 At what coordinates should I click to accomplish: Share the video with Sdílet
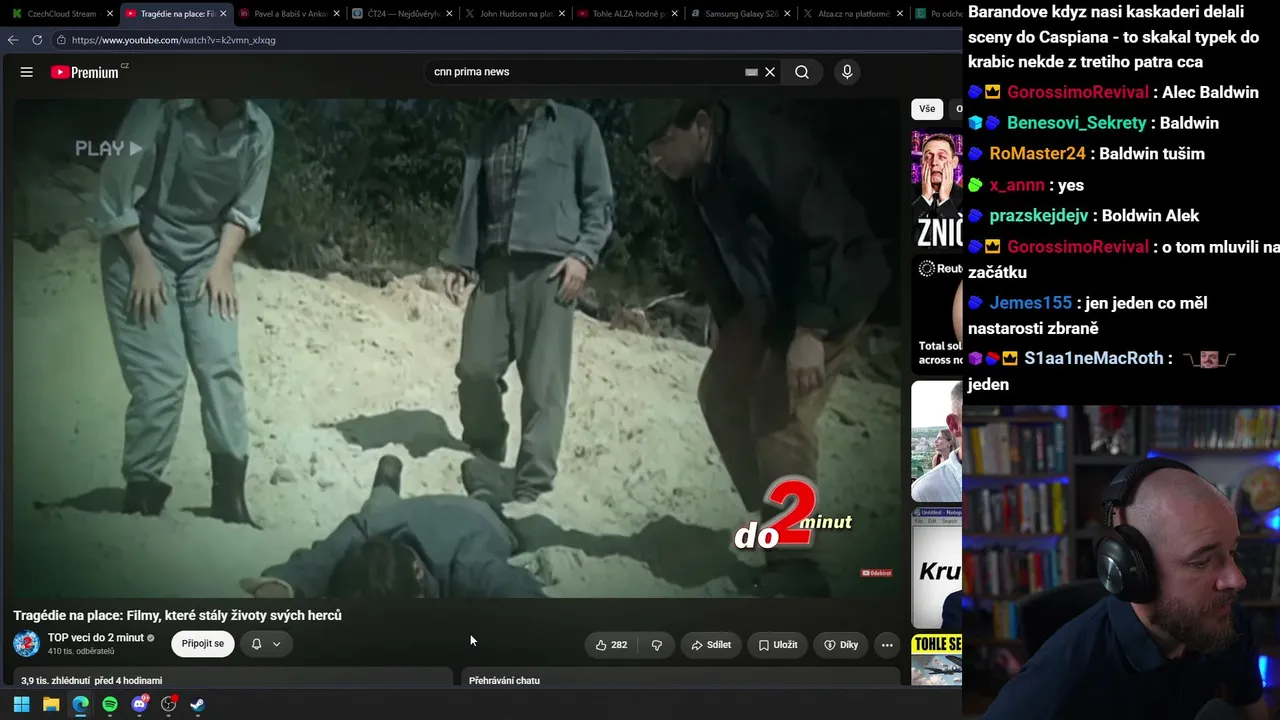tap(711, 645)
